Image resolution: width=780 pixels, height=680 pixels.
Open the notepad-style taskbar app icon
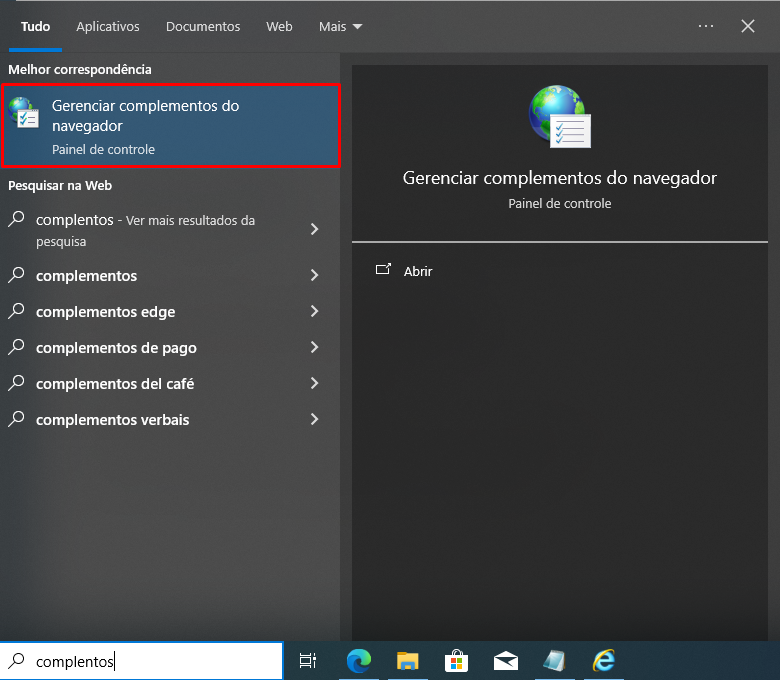coord(554,661)
